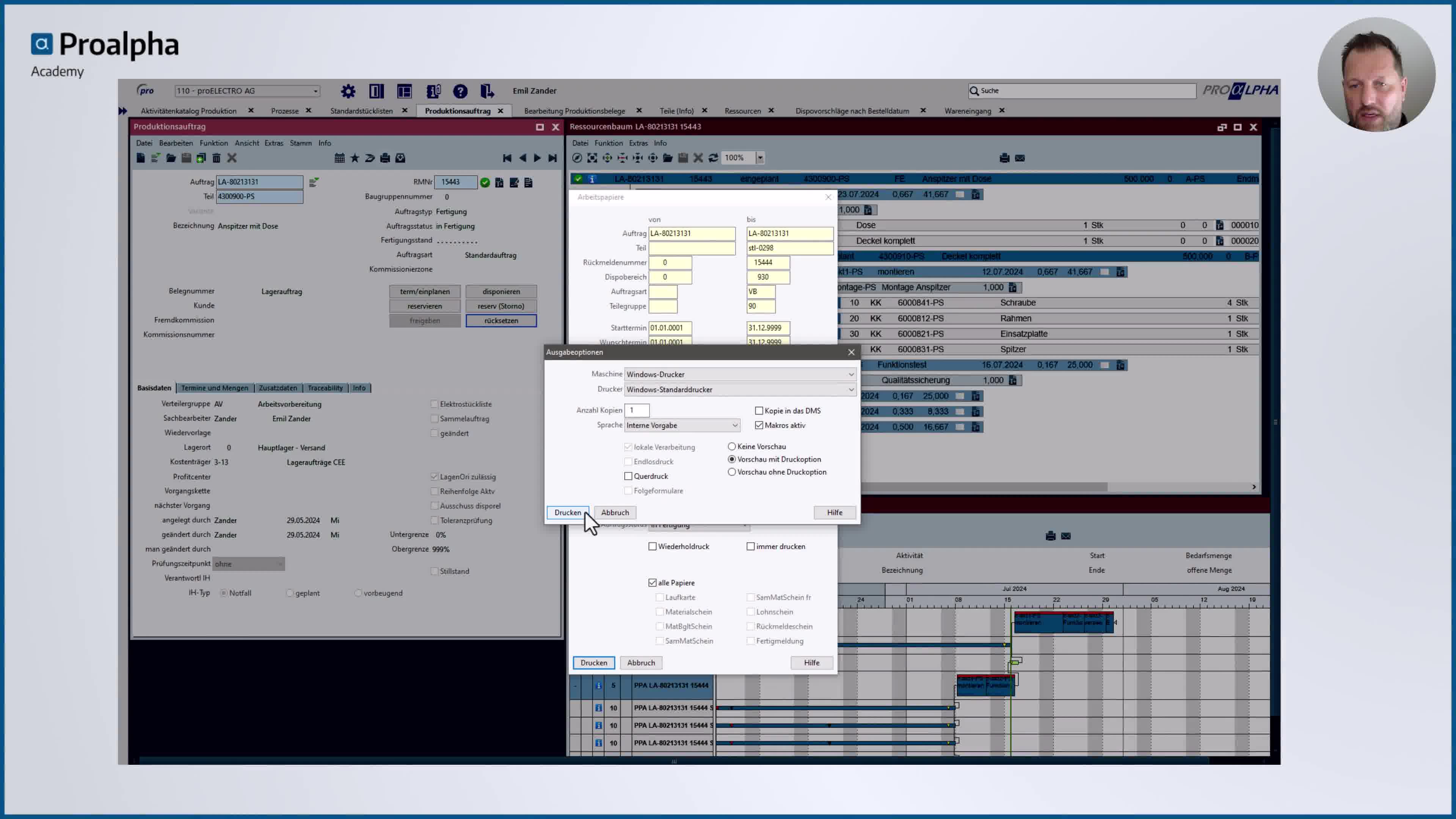Open the Sprache dropdown

682,425
